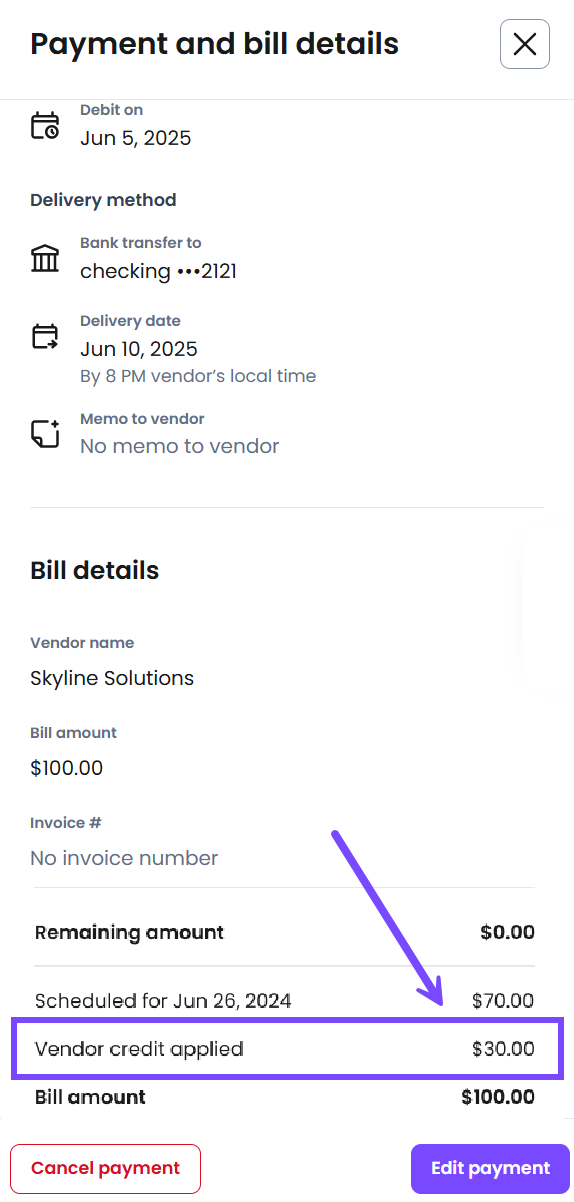Click the No memo to vendor text
The image size is (574, 1202).
point(180,446)
